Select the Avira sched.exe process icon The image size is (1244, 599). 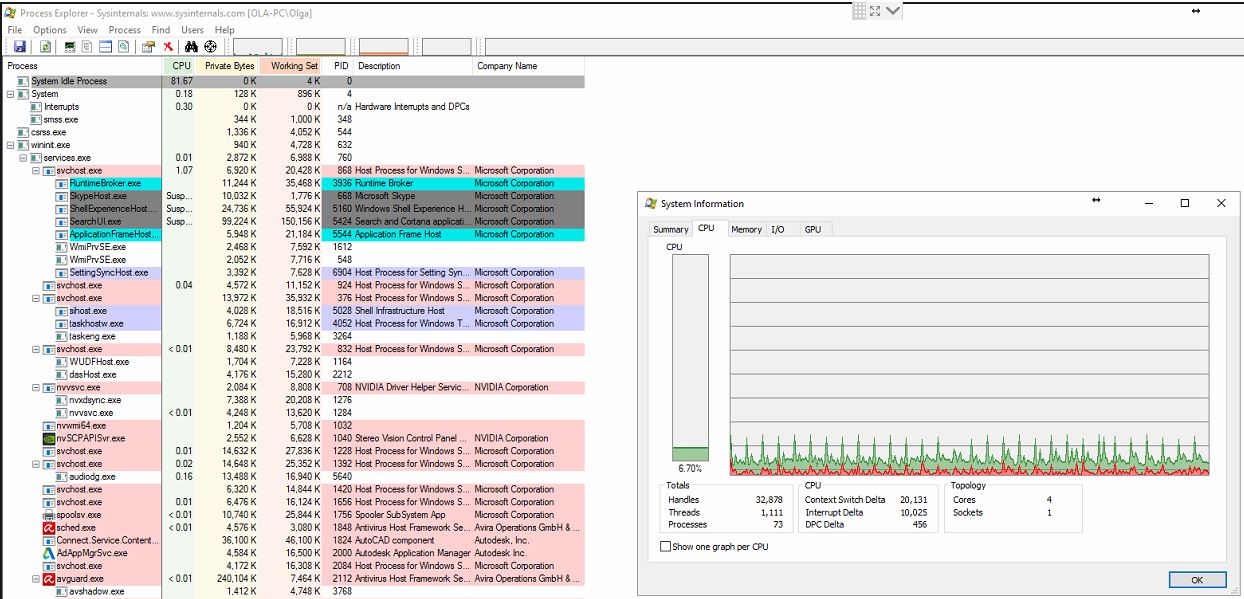coord(48,528)
